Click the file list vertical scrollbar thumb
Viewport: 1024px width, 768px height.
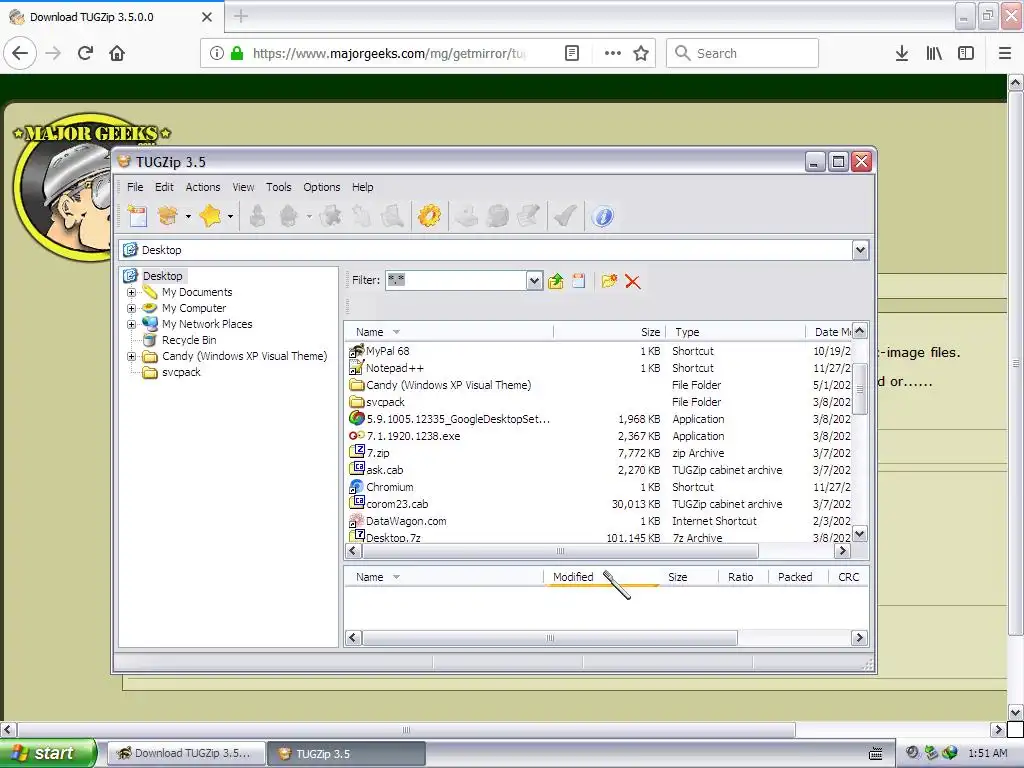click(860, 389)
